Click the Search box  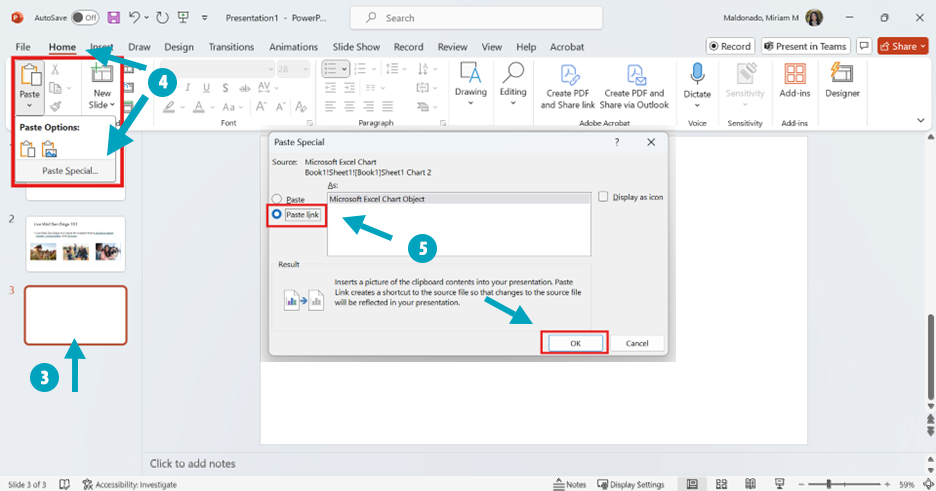point(476,18)
